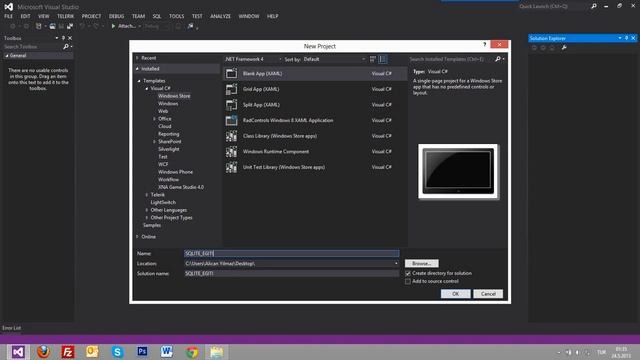Open Firefox from the taskbar
This screenshot has width=640, height=360.
click(x=43, y=351)
